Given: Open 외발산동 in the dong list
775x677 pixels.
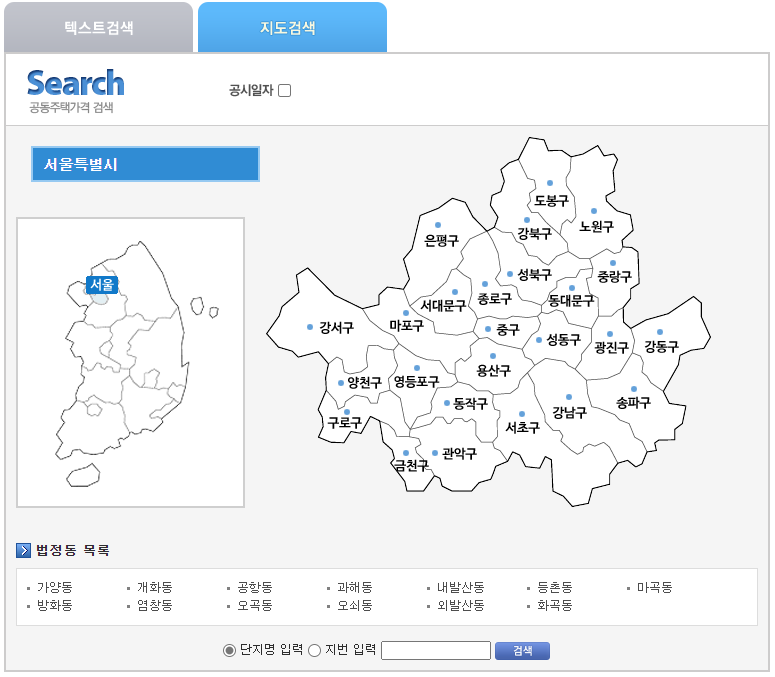Looking at the screenshot, I should 460,605.
